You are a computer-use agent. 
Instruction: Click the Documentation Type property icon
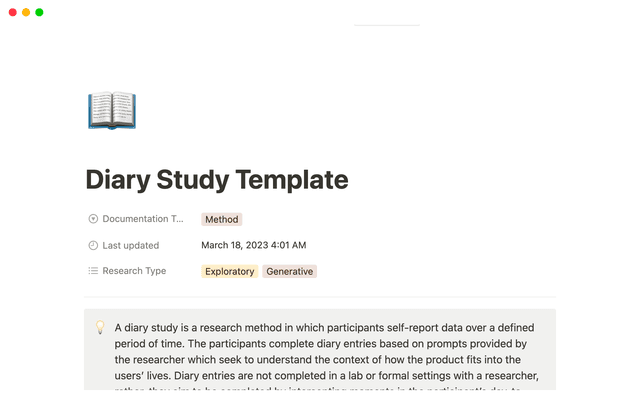click(x=93, y=219)
